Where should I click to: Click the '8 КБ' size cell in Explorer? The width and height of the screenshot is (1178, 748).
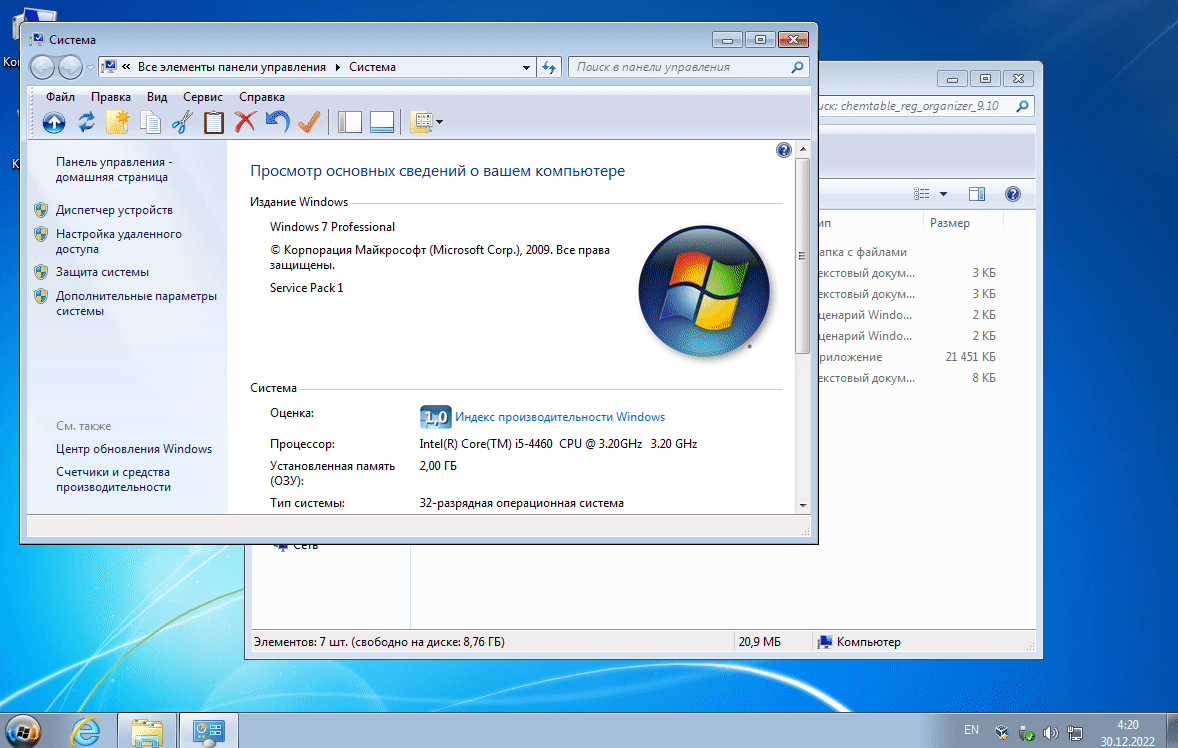(983, 378)
